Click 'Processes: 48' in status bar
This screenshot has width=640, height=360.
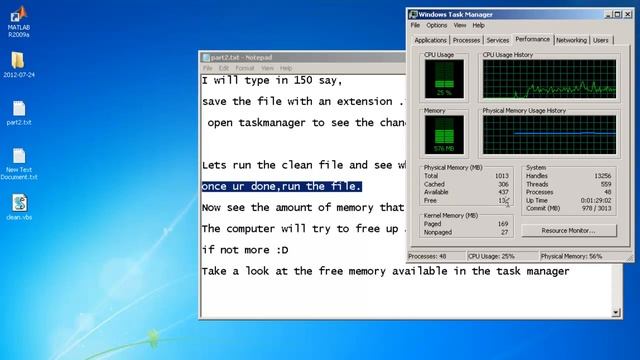click(427, 256)
